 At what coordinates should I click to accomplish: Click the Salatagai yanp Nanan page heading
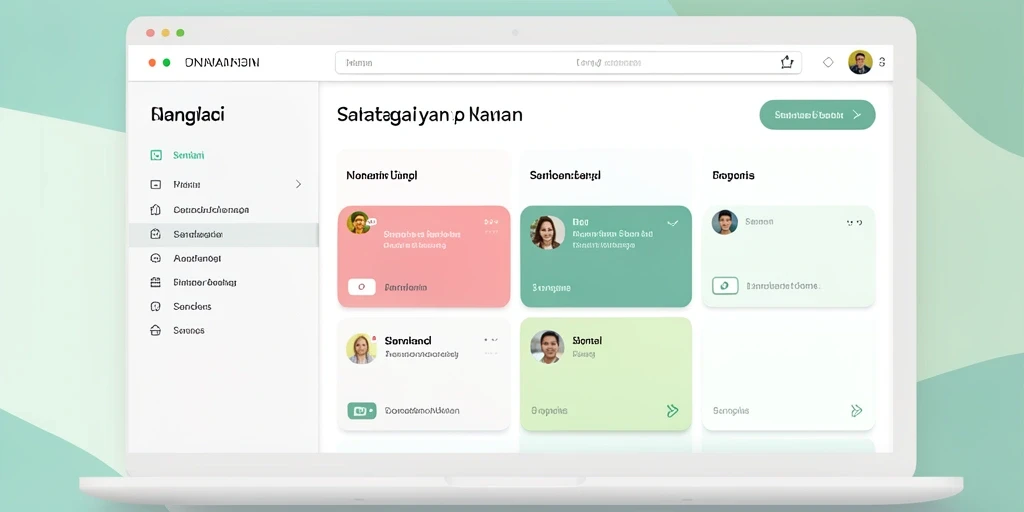pos(430,115)
